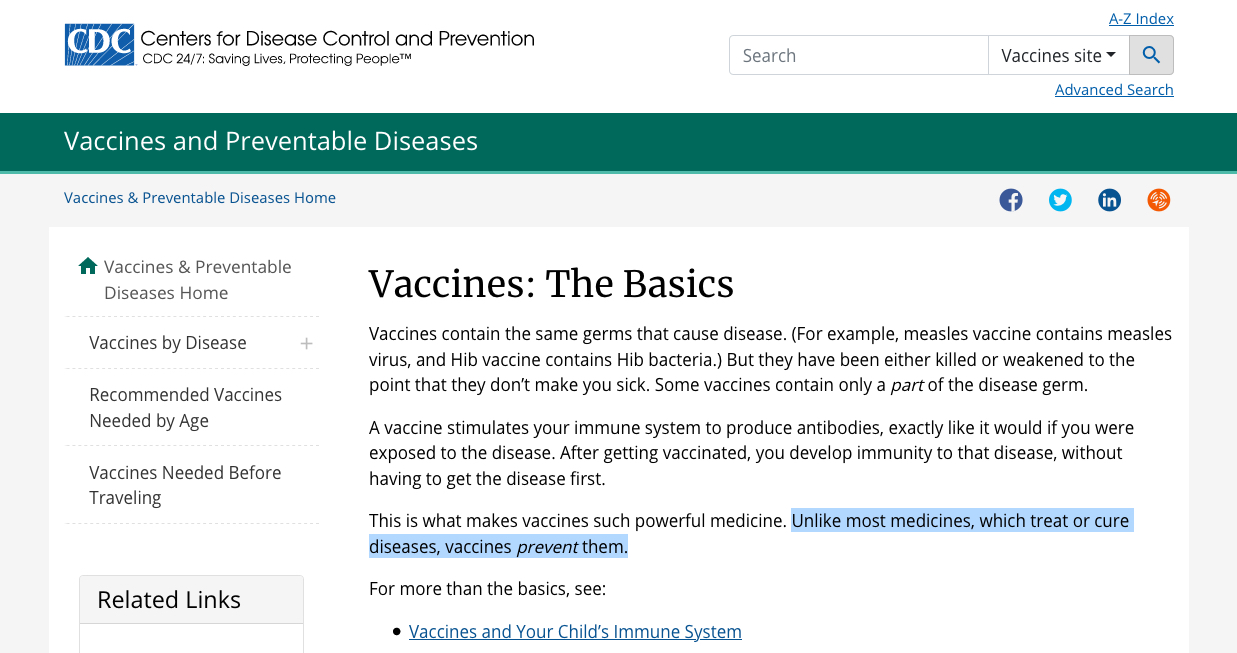
Task: Click the orange syndicate icon
Action: (1158, 200)
